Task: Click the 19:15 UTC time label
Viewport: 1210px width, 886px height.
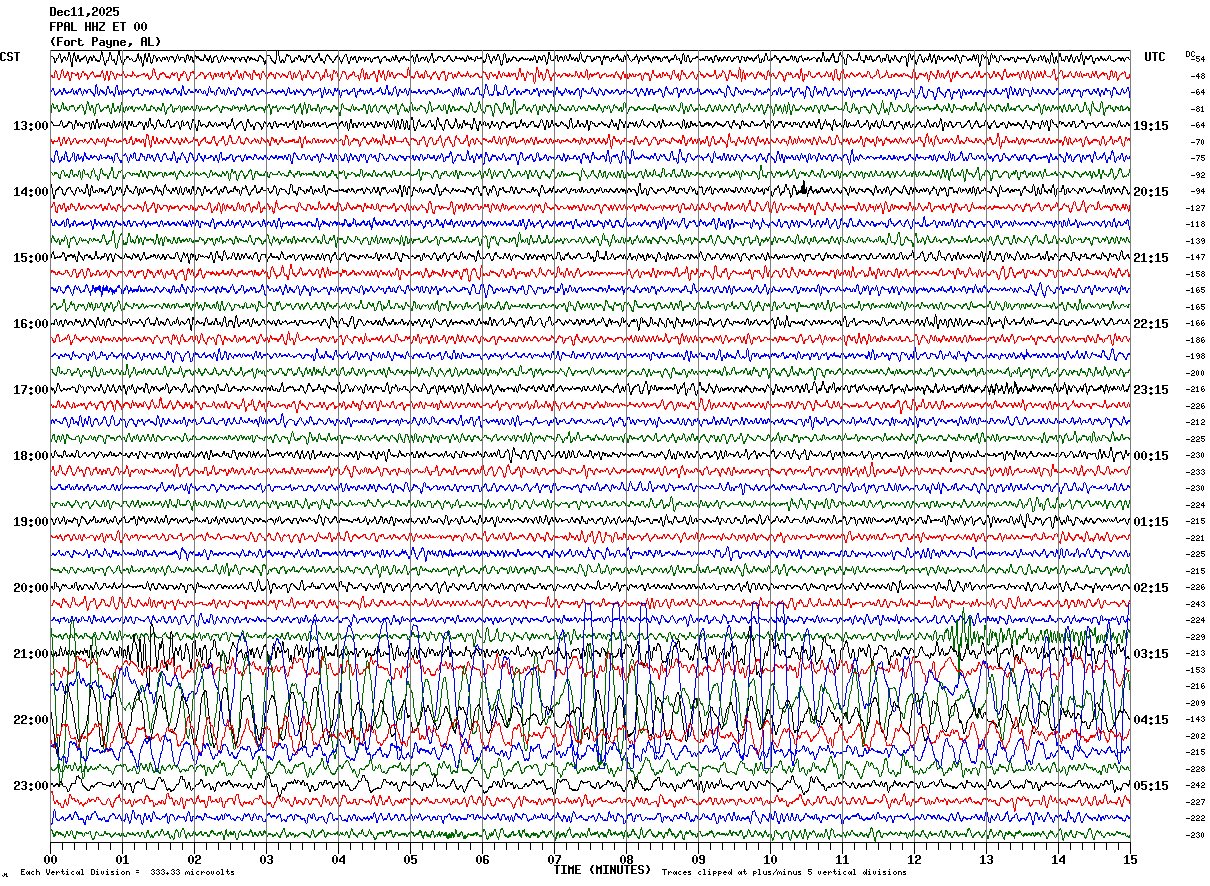Action: point(1151,126)
